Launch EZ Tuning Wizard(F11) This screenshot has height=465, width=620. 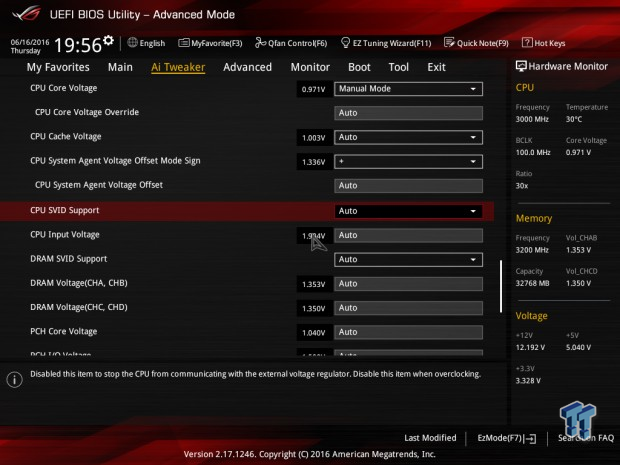(386, 43)
